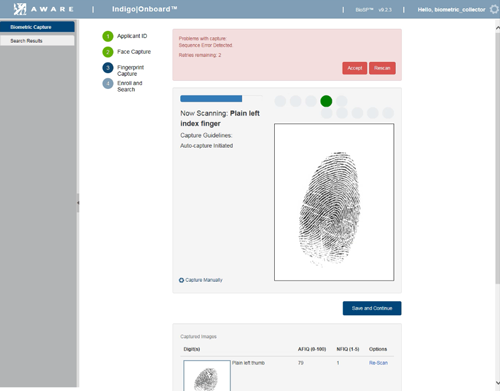500x391 pixels.
Task: Collapse the sidebar using splitter handle
Action: tap(78, 203)
